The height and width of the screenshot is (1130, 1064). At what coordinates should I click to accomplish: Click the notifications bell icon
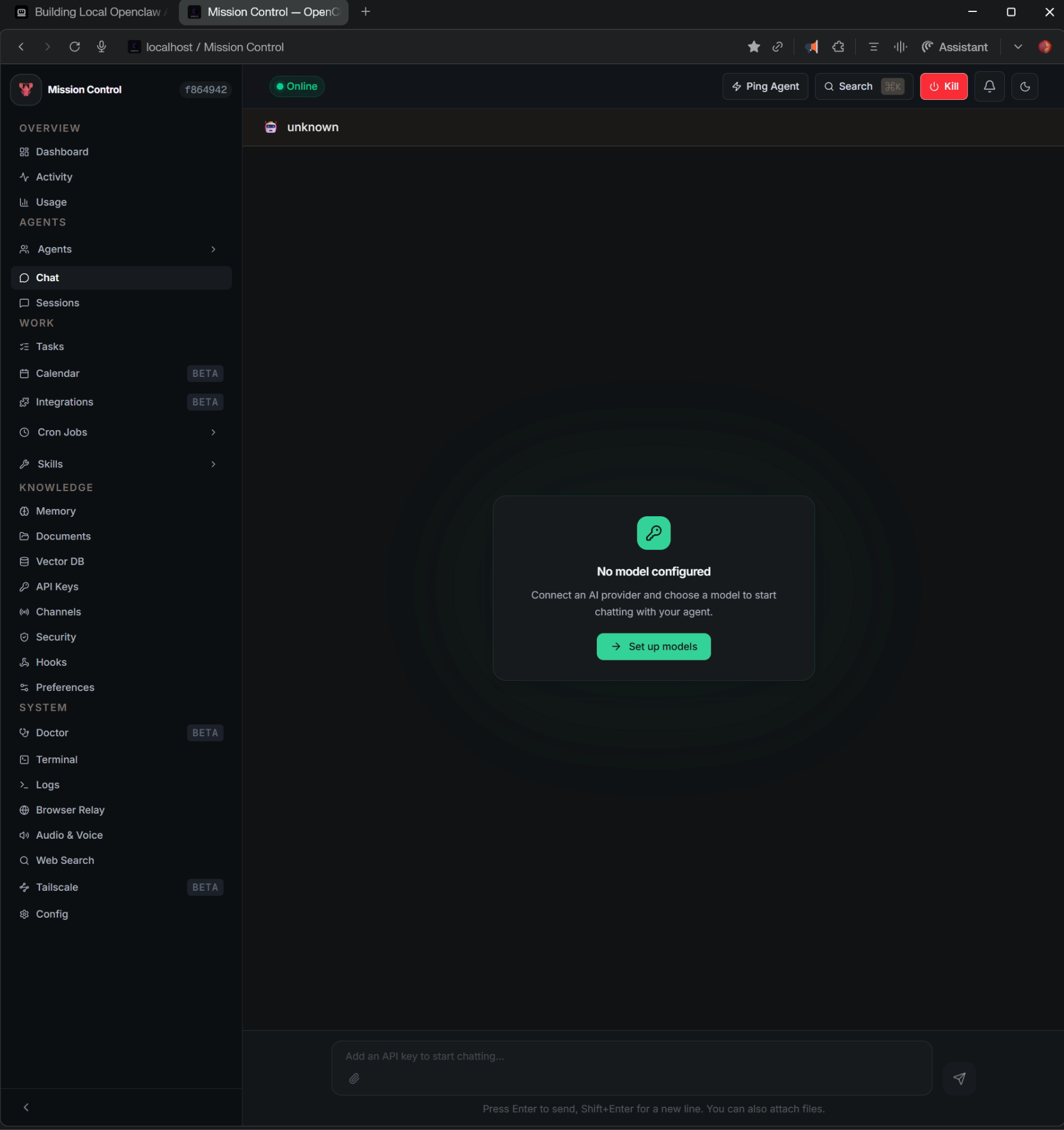point(989,86)
